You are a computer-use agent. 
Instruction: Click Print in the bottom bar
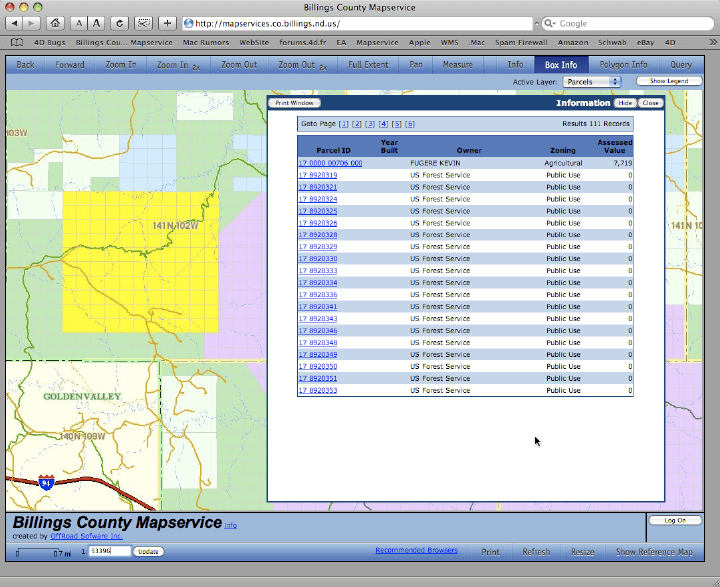(x=490, y=552)
